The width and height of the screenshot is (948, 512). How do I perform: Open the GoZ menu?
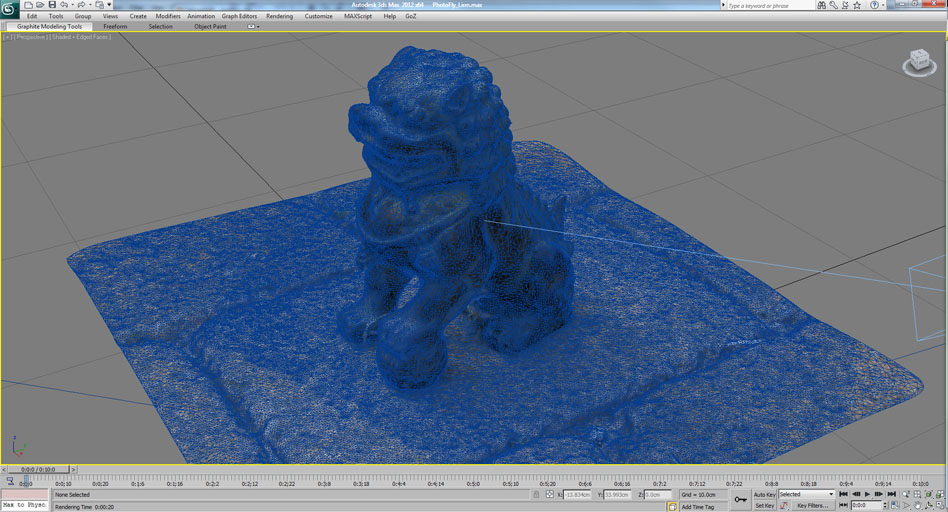(x=411, y=16)
